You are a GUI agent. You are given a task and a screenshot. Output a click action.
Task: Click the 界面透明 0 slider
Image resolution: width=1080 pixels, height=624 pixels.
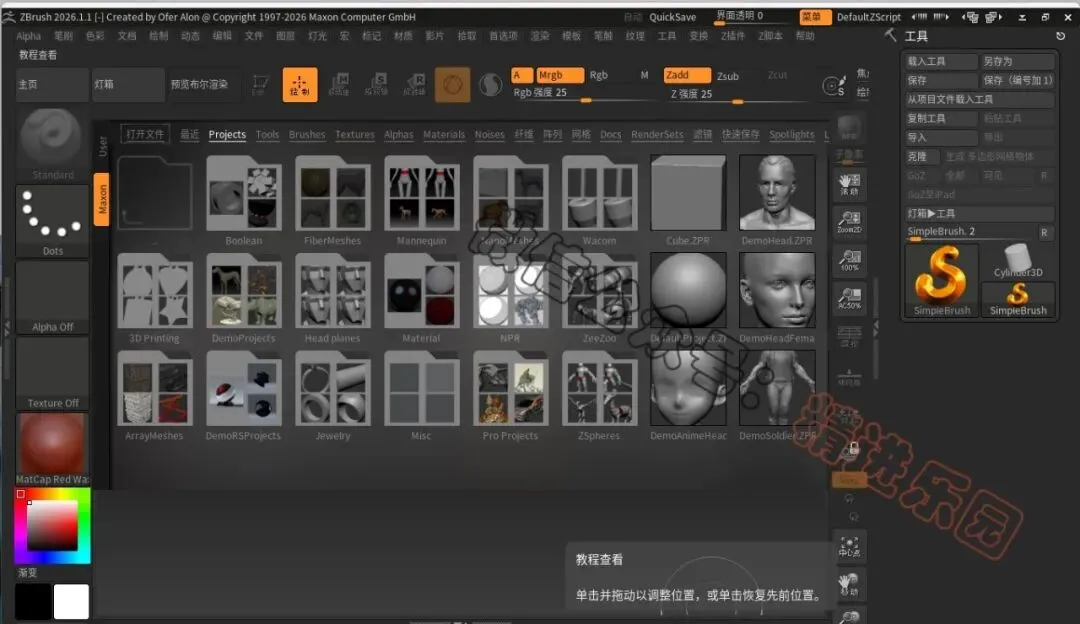coord(754,17)
